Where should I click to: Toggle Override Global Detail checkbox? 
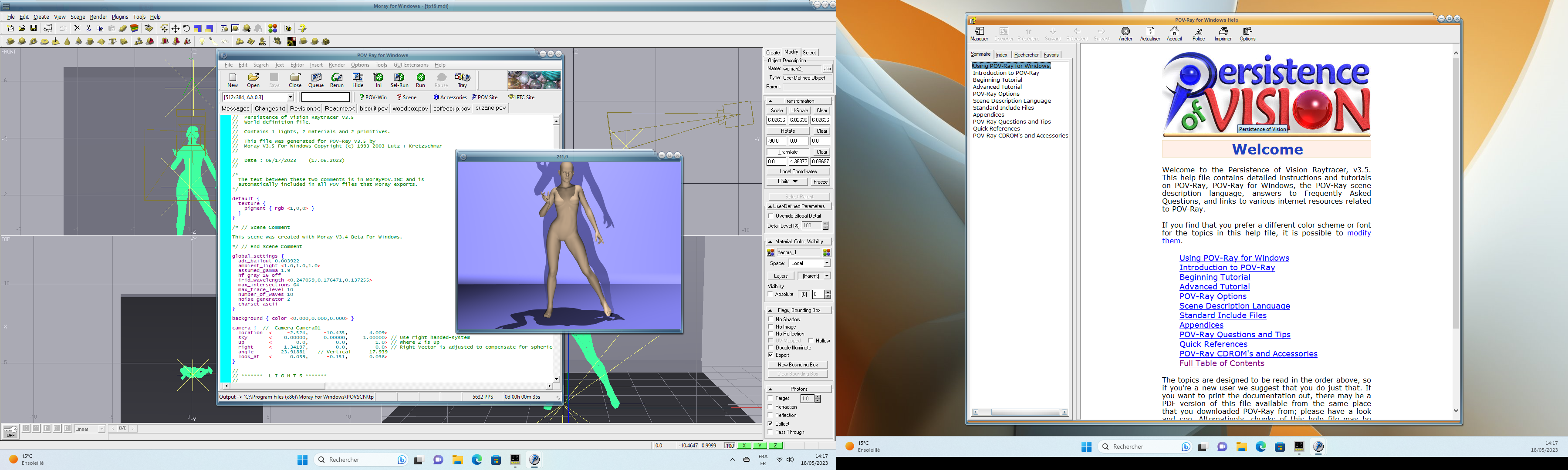click(770, 216)
